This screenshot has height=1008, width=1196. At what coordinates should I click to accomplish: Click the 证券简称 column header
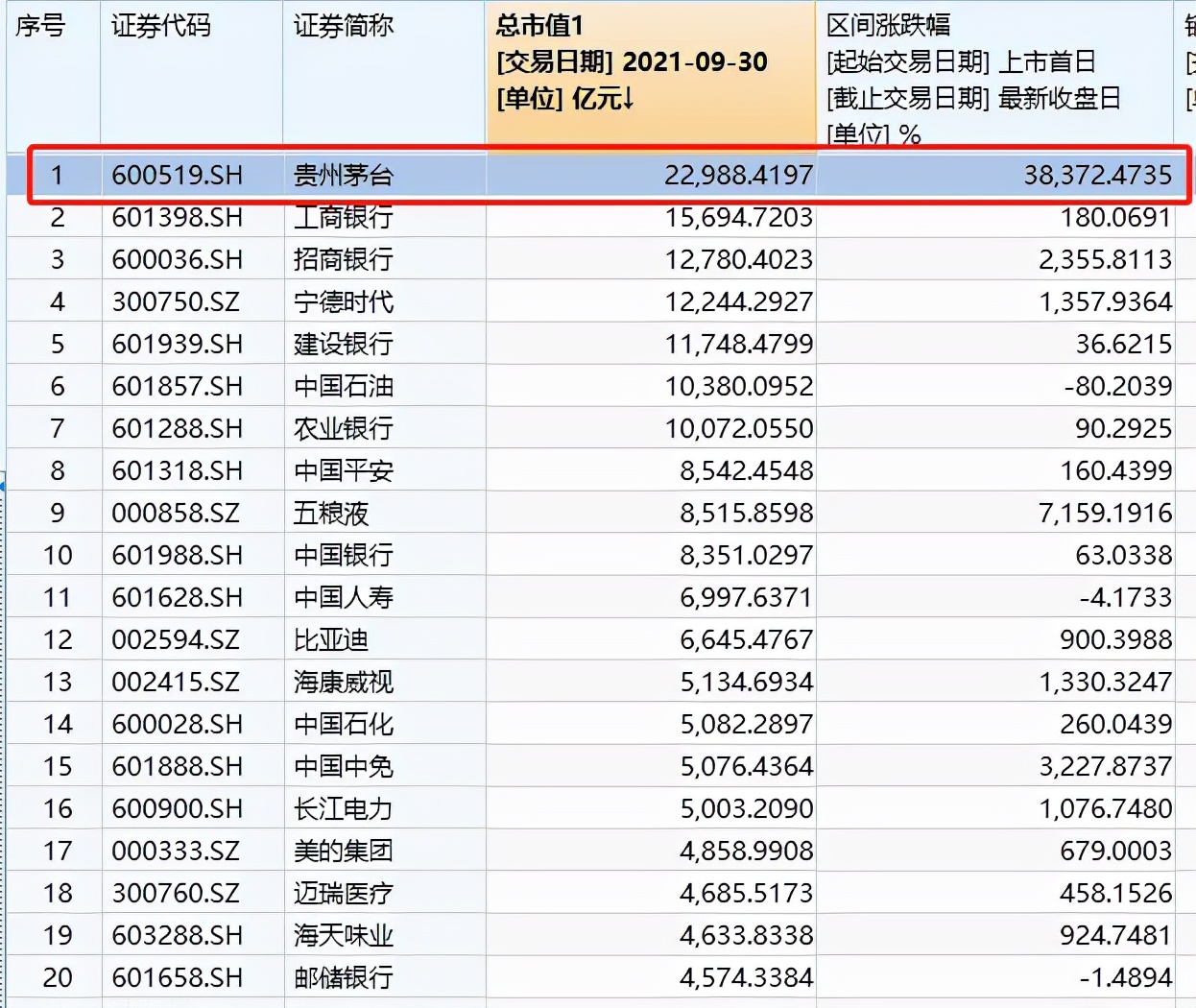point(343,26)
